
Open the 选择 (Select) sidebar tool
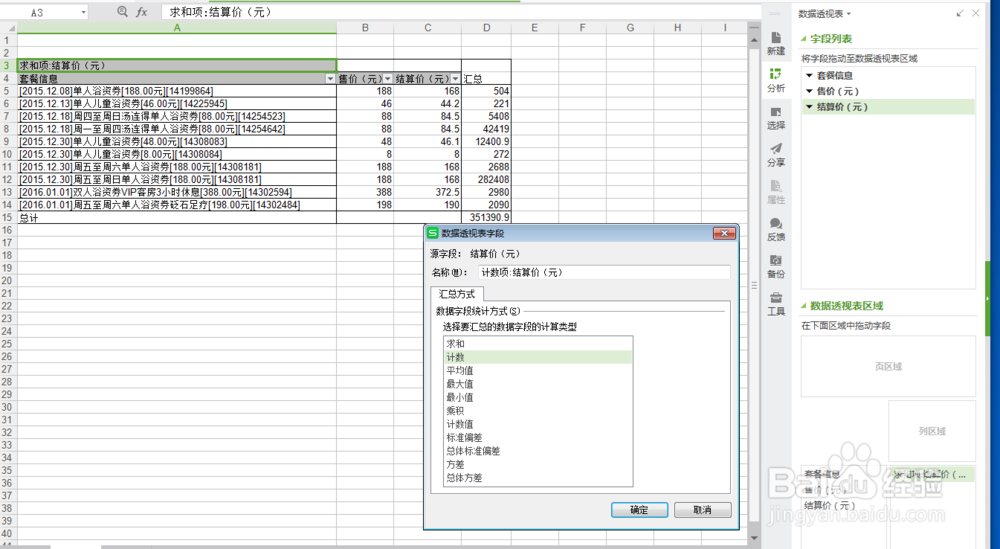click(776, 118)
